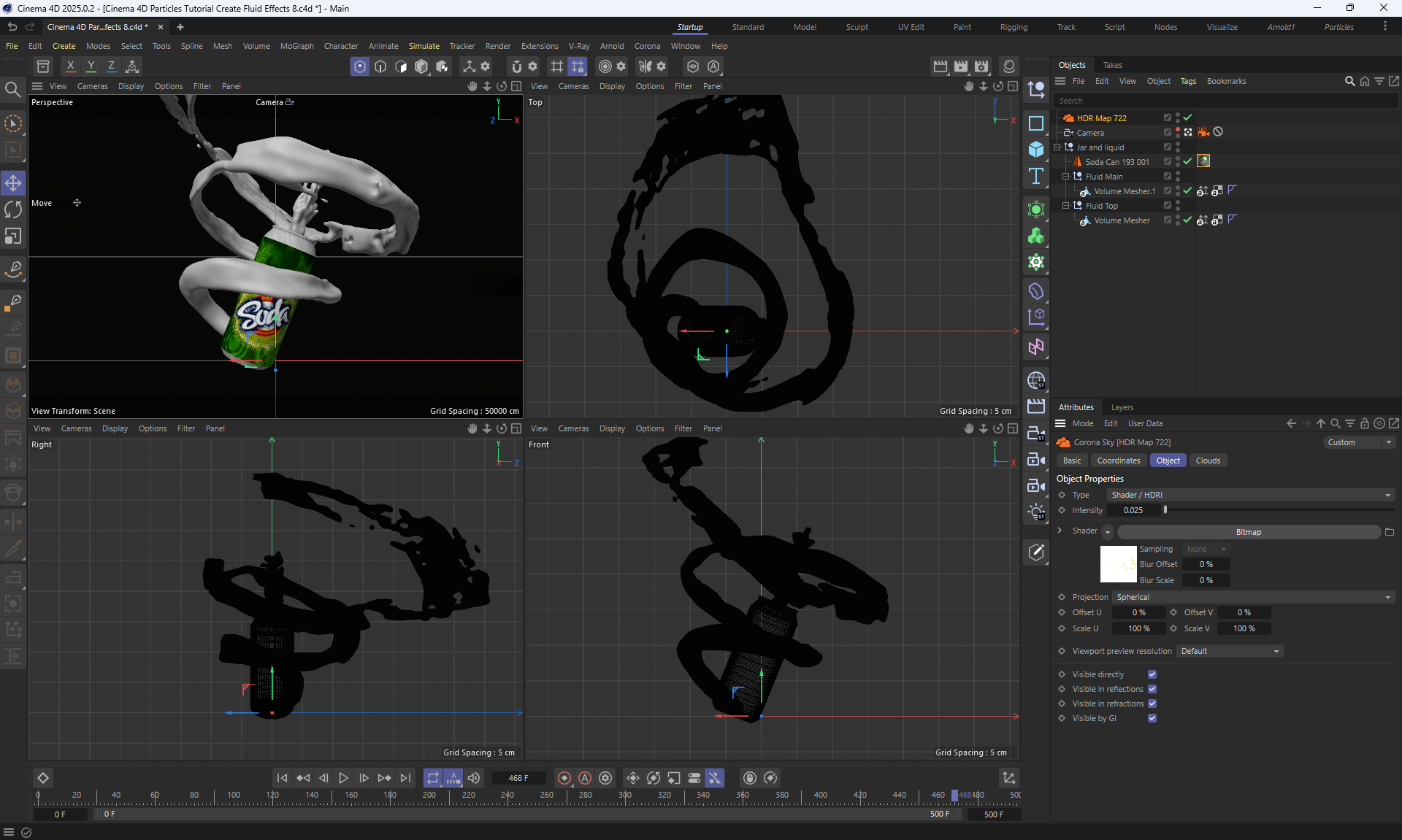
Task: Select the Volume Mesher.1 object
Action: [x=1125, y=191]
